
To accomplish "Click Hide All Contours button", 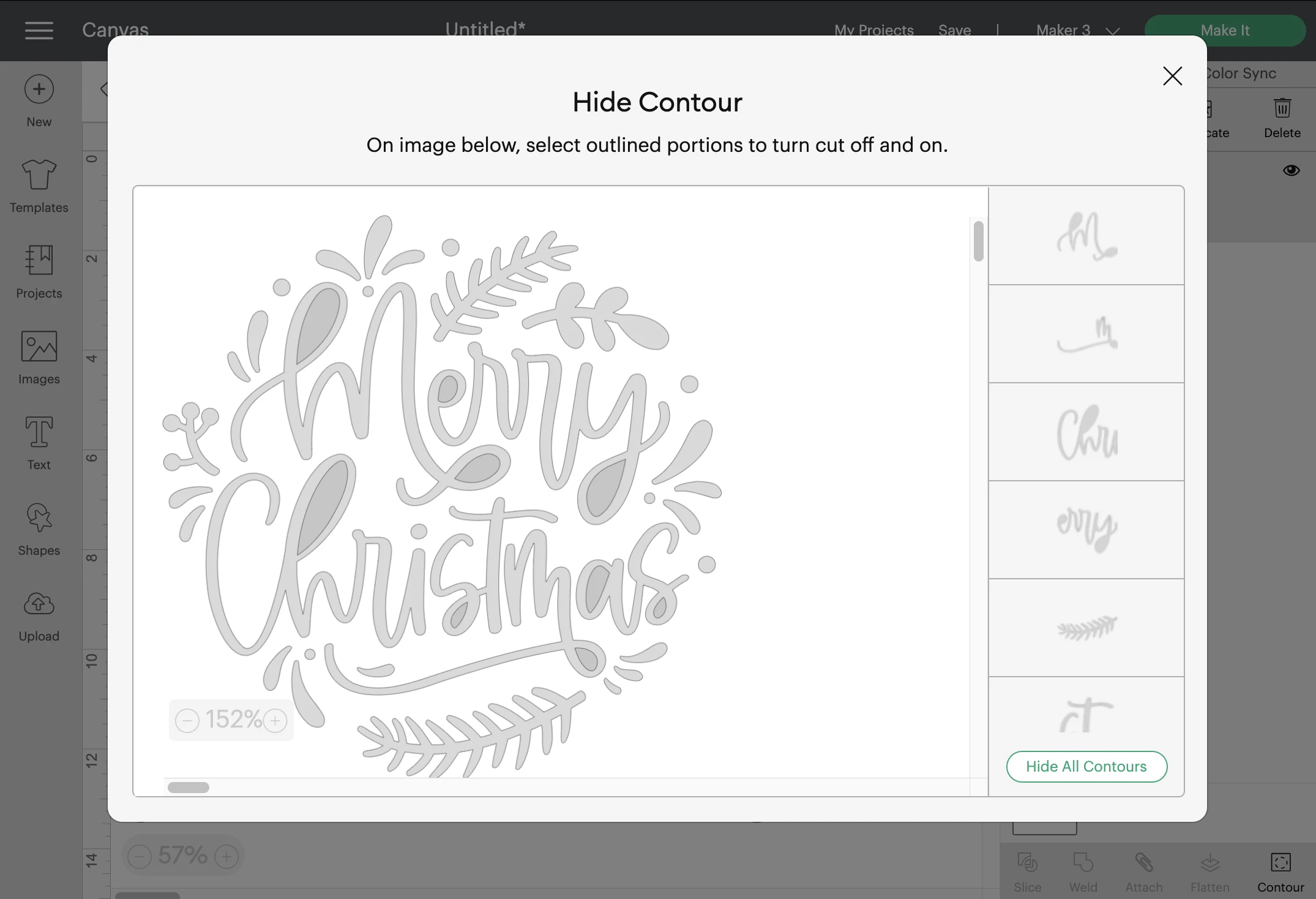I will (x=1087, y=766).
